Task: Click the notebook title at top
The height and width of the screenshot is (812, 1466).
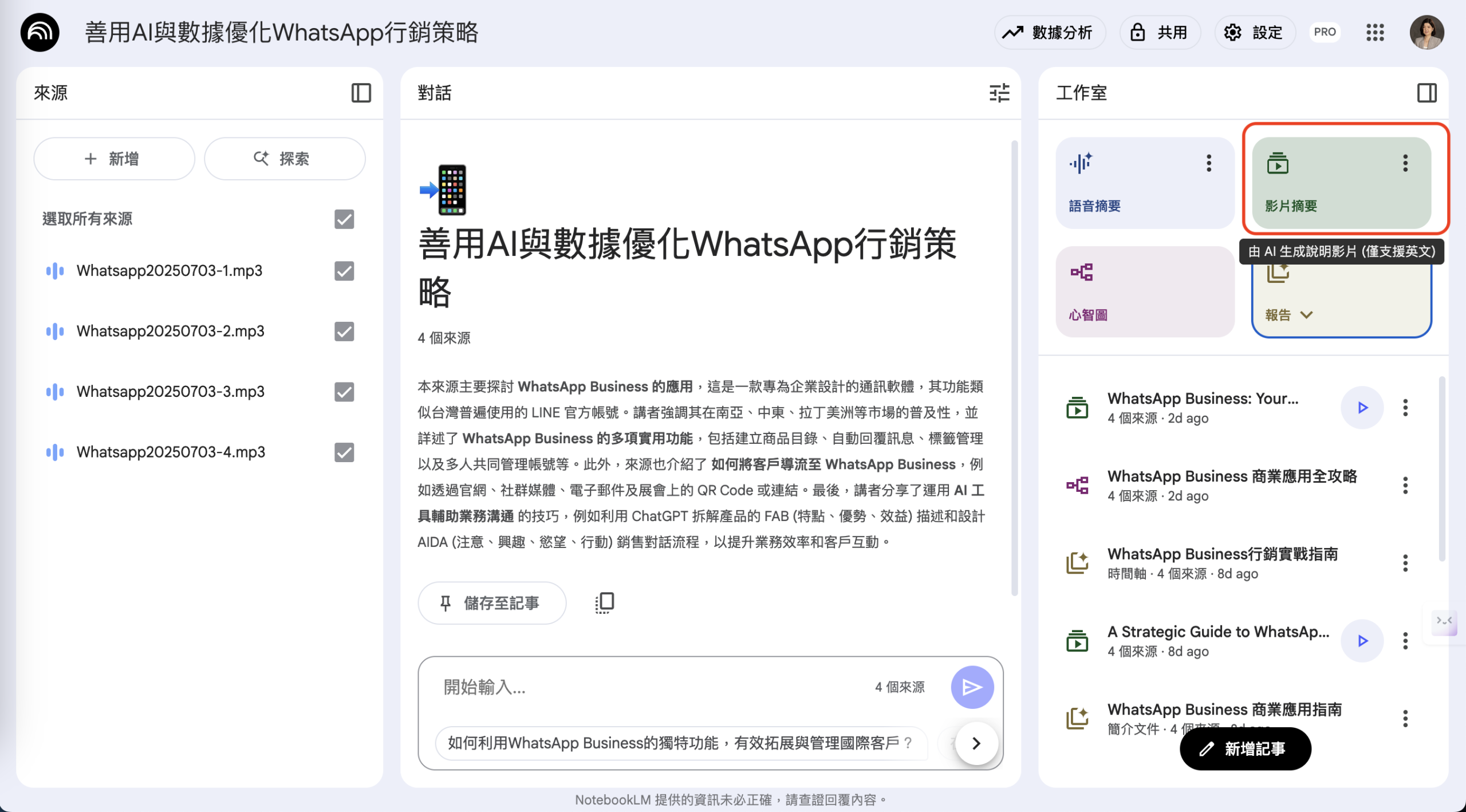Action: 281,33
